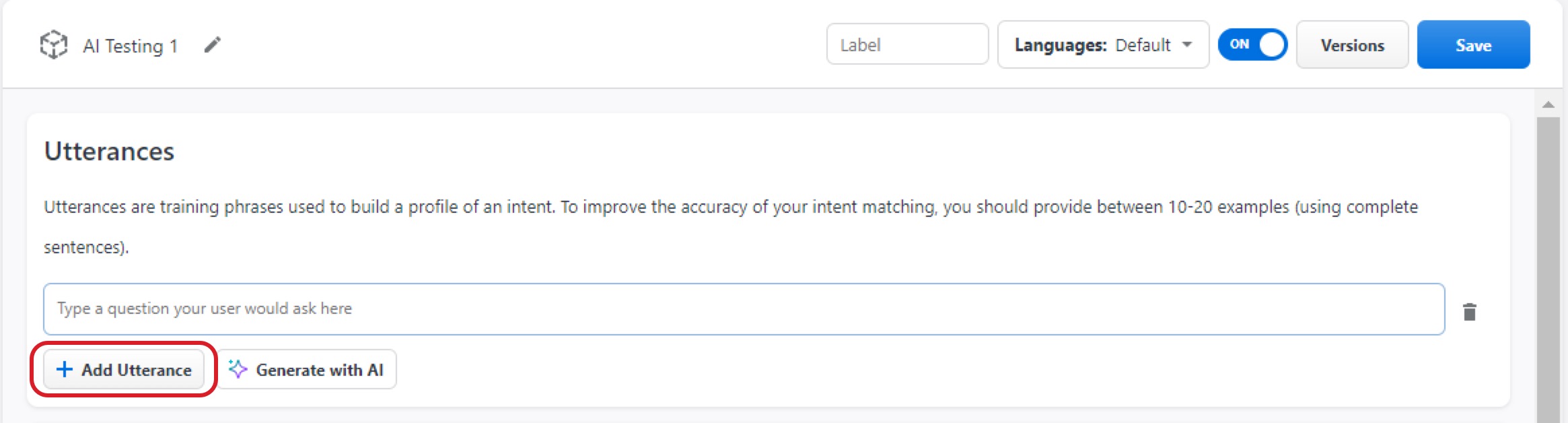The image size is (1568, 423).
Task: Click the white knob of the ON switch
Action: point(1271,45)
